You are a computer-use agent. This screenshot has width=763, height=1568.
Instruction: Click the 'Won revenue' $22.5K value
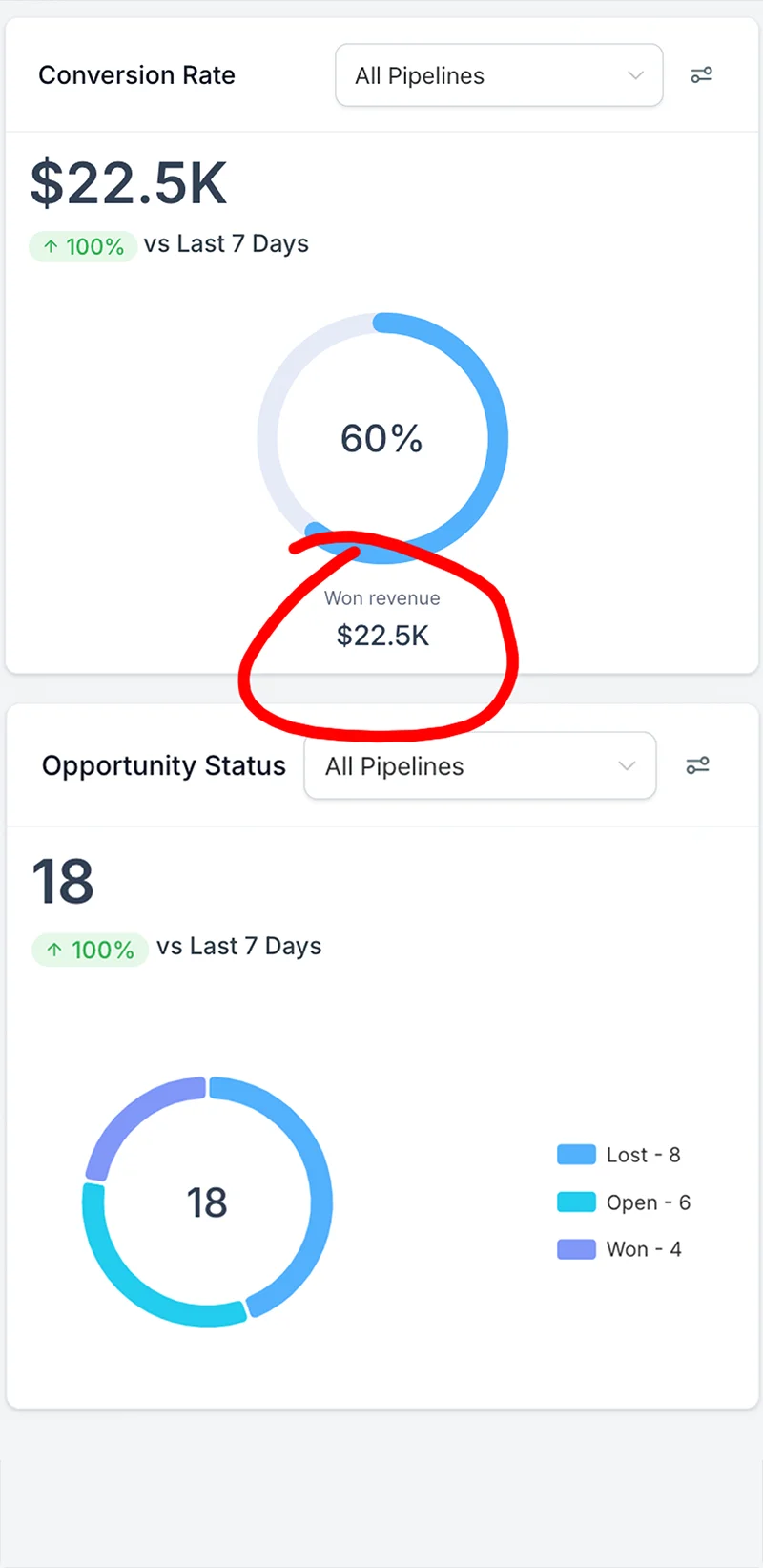coord(382,636)
